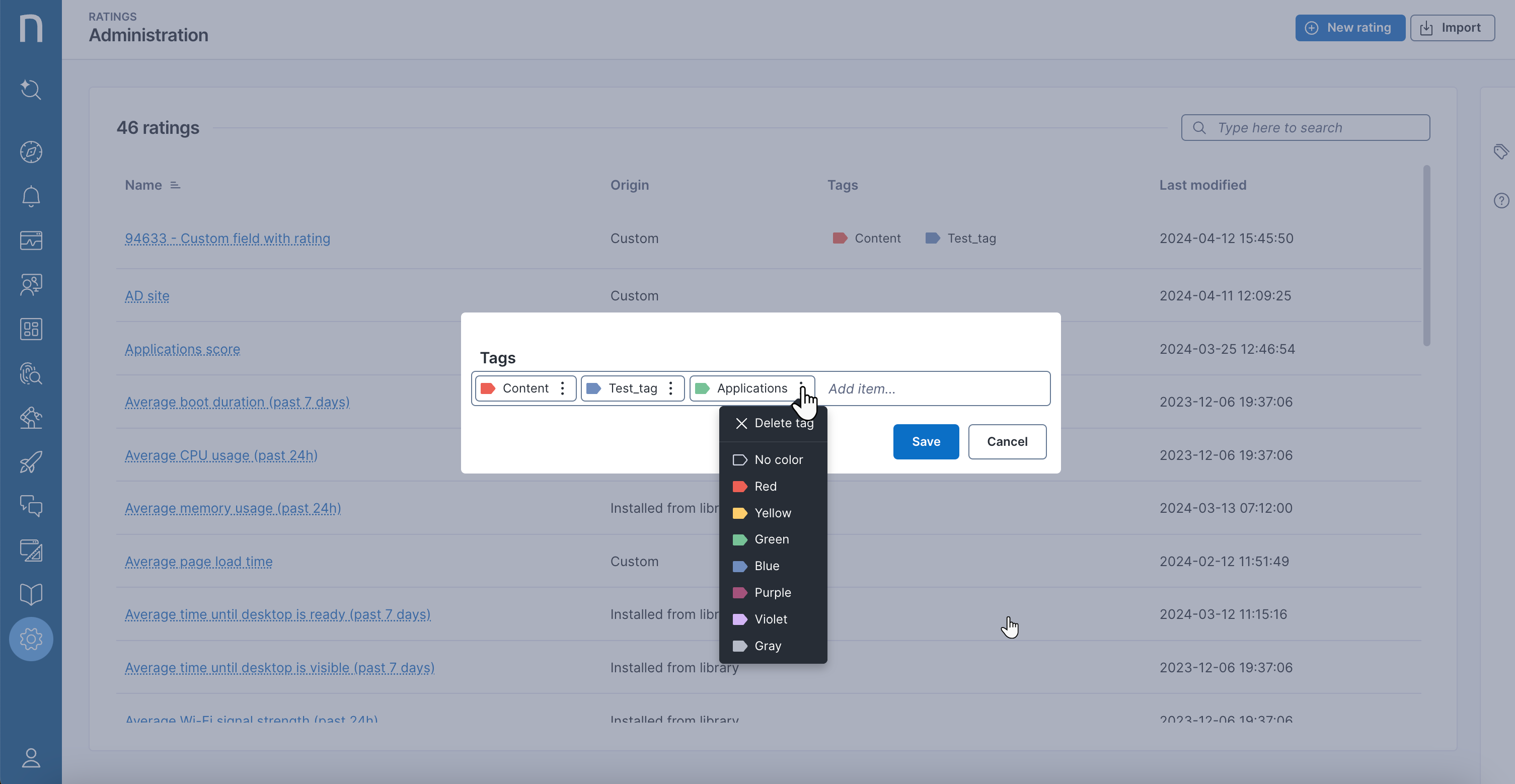Screen dimensions: 1515x784
Task: Select Delete tag from the menu
Action: click(774, 424)
